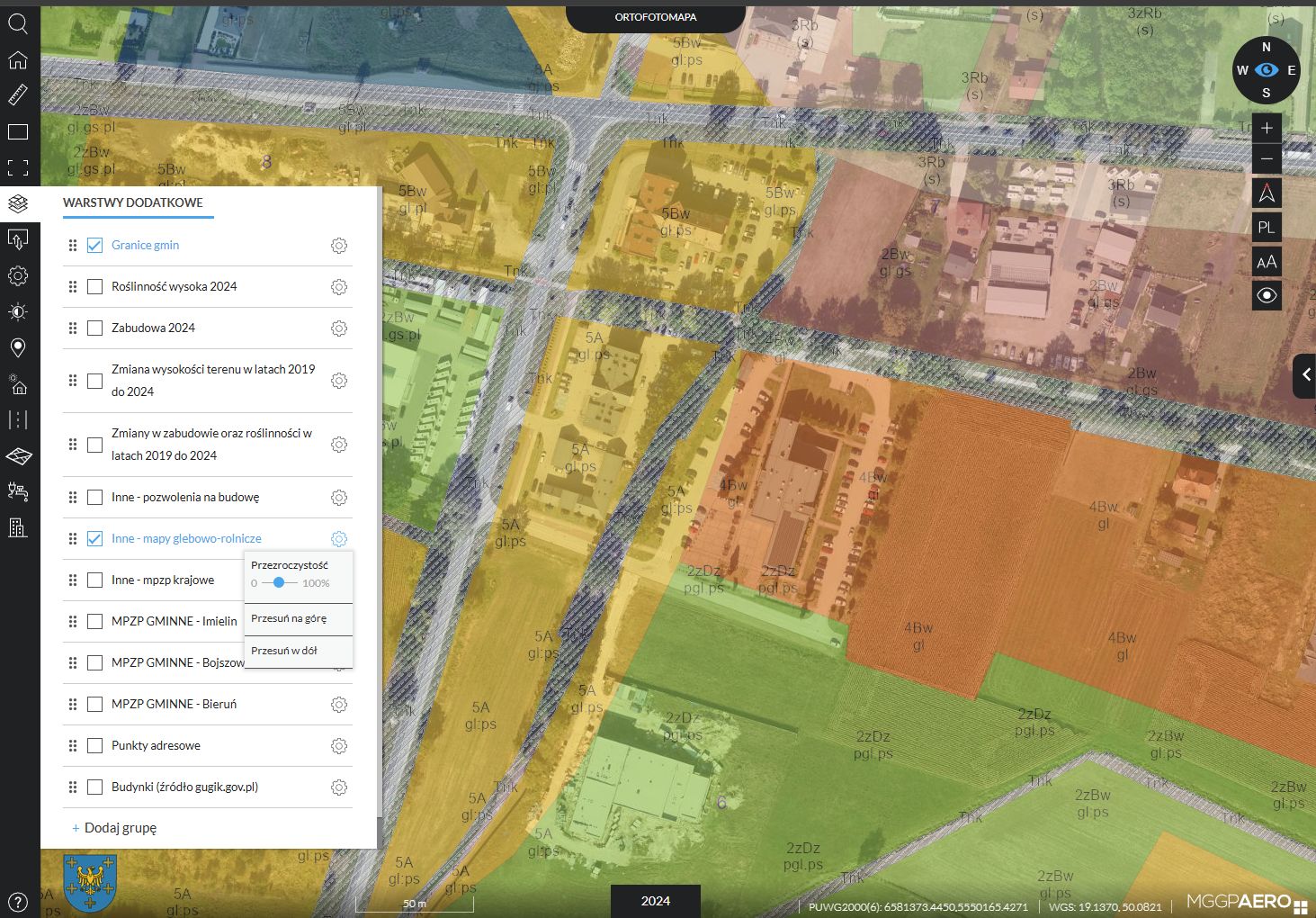Zoom in with the plus button
This screenshot has height=918, width=1316.
coord(1267,128)
